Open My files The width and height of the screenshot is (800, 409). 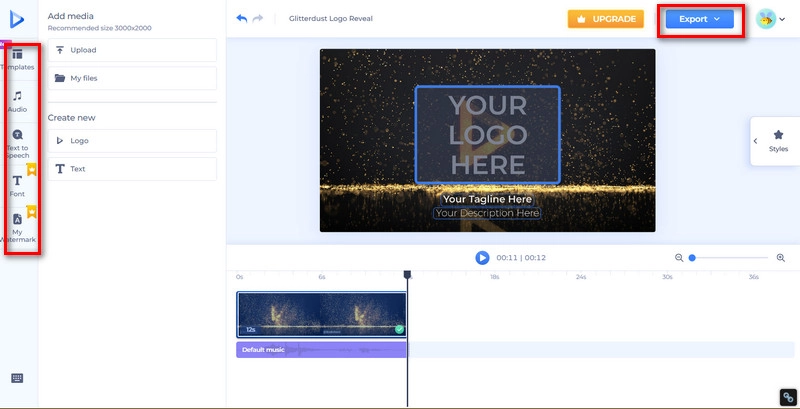pyautogui.click(x=132, y=78)
